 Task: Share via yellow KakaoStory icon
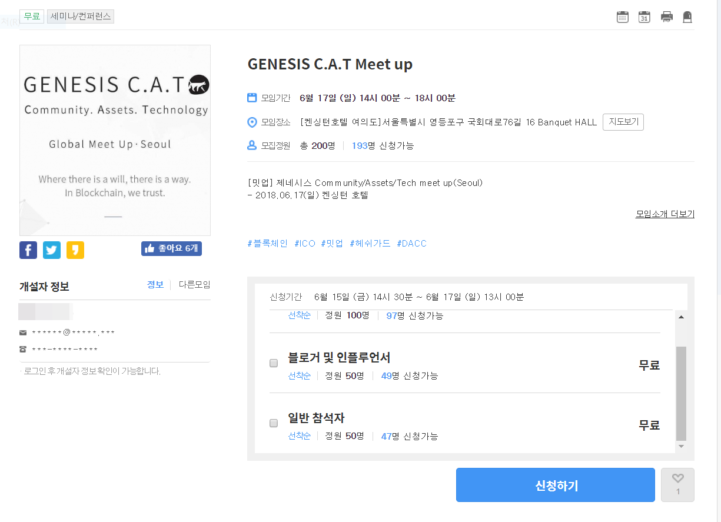pos(75,250)
